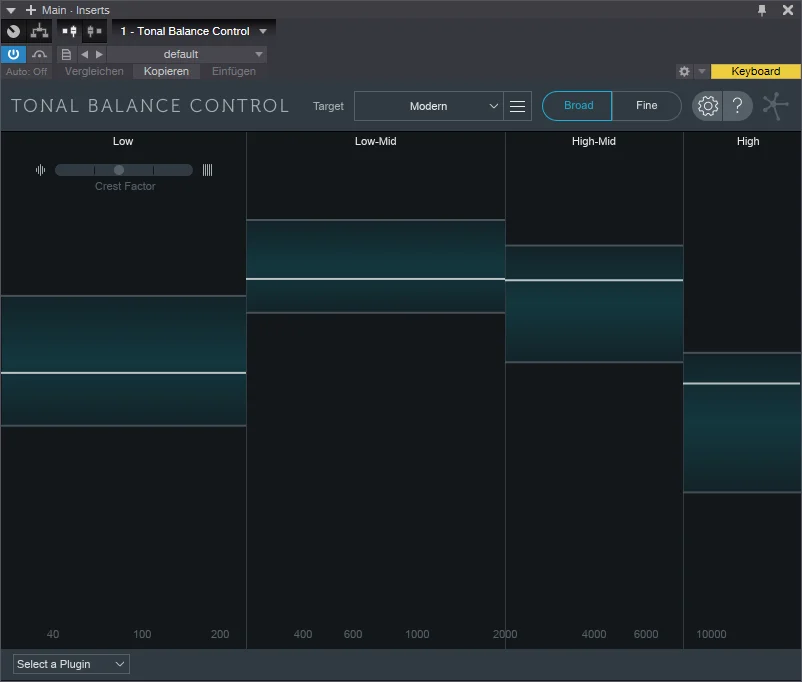Image resolution: width=802 pixels, height=682 pixels.
Task: Toggle the Auto: Off automation mode
Action: tap(27, 72)
